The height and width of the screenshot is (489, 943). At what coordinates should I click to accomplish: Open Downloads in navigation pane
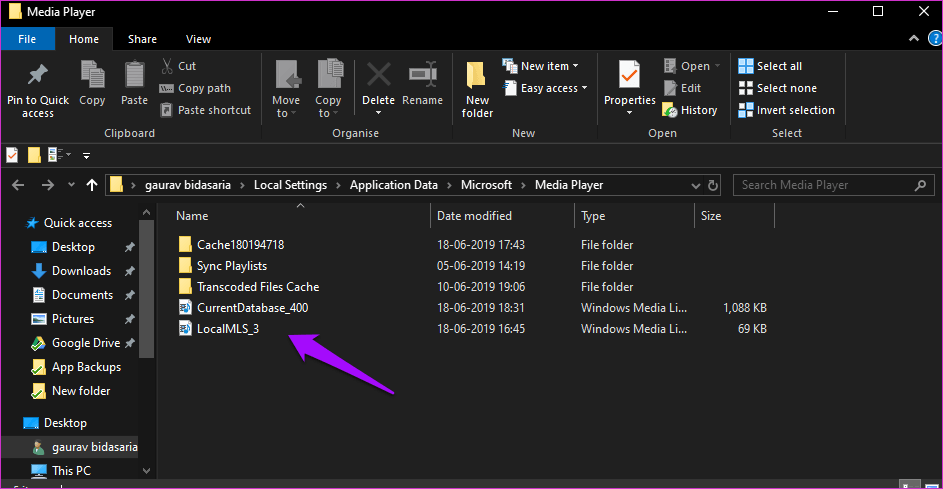point(81,271)
